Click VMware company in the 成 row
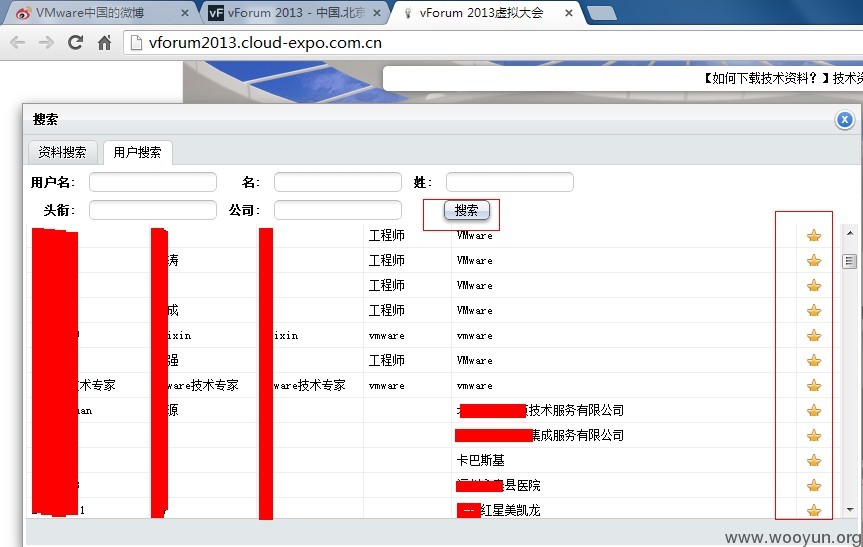The width and height of the screenshot is (863, 547). [474, 311]
